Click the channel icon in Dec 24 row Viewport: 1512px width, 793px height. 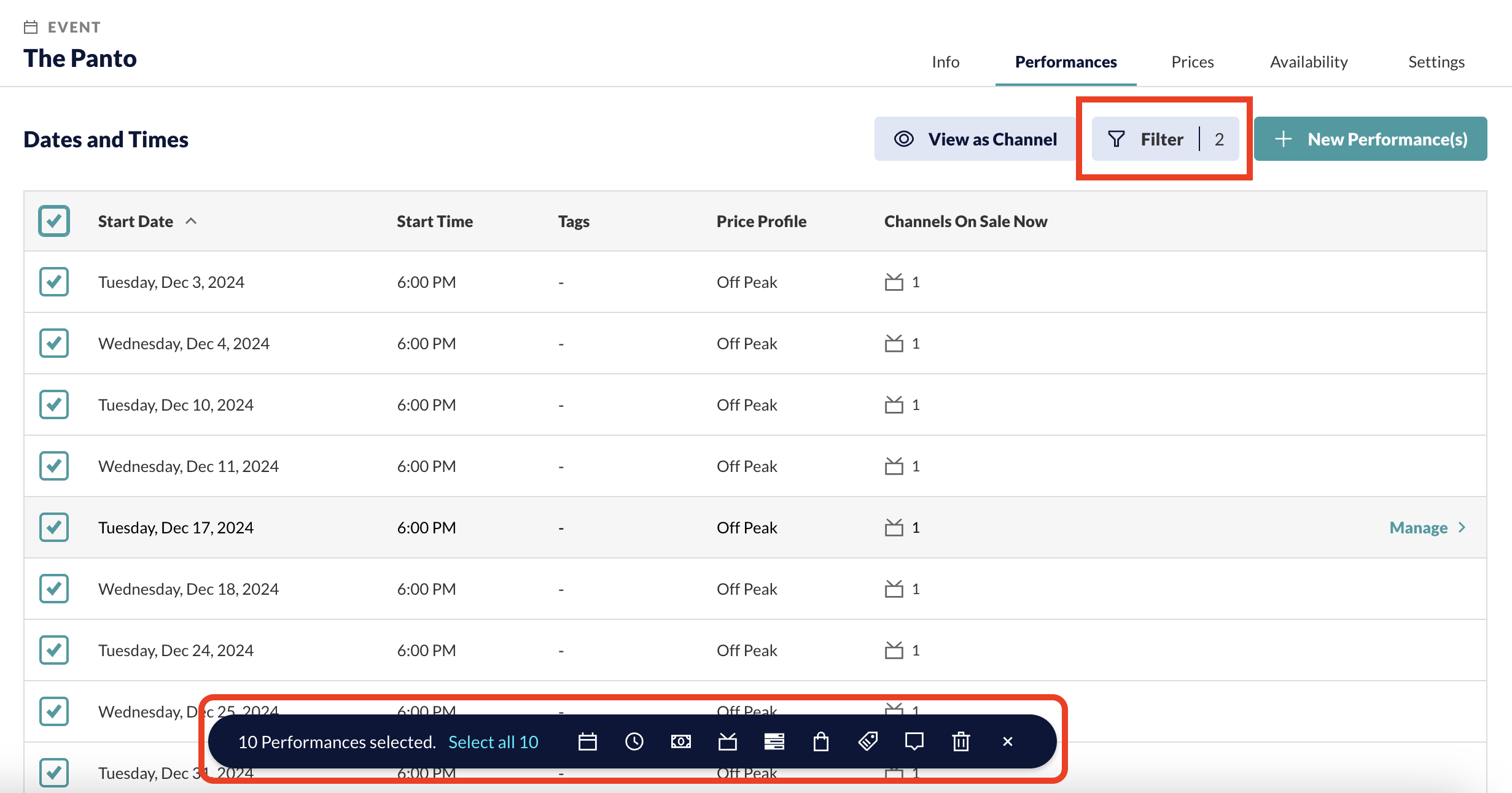[x=894, y=650]
